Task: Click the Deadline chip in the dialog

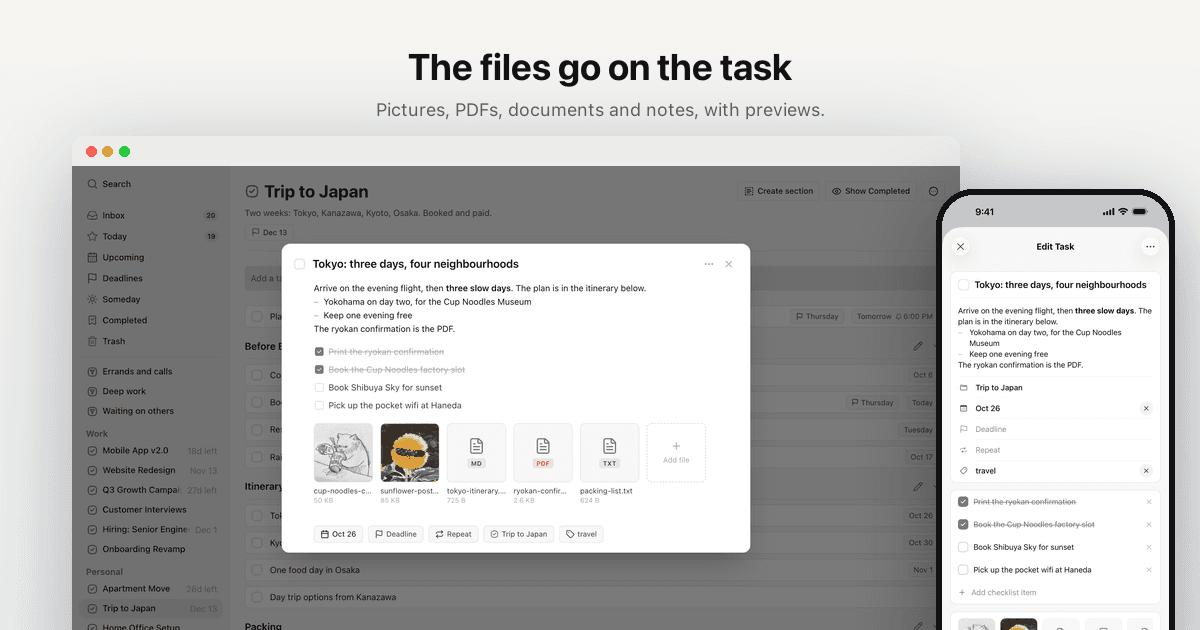Action: 396,534
